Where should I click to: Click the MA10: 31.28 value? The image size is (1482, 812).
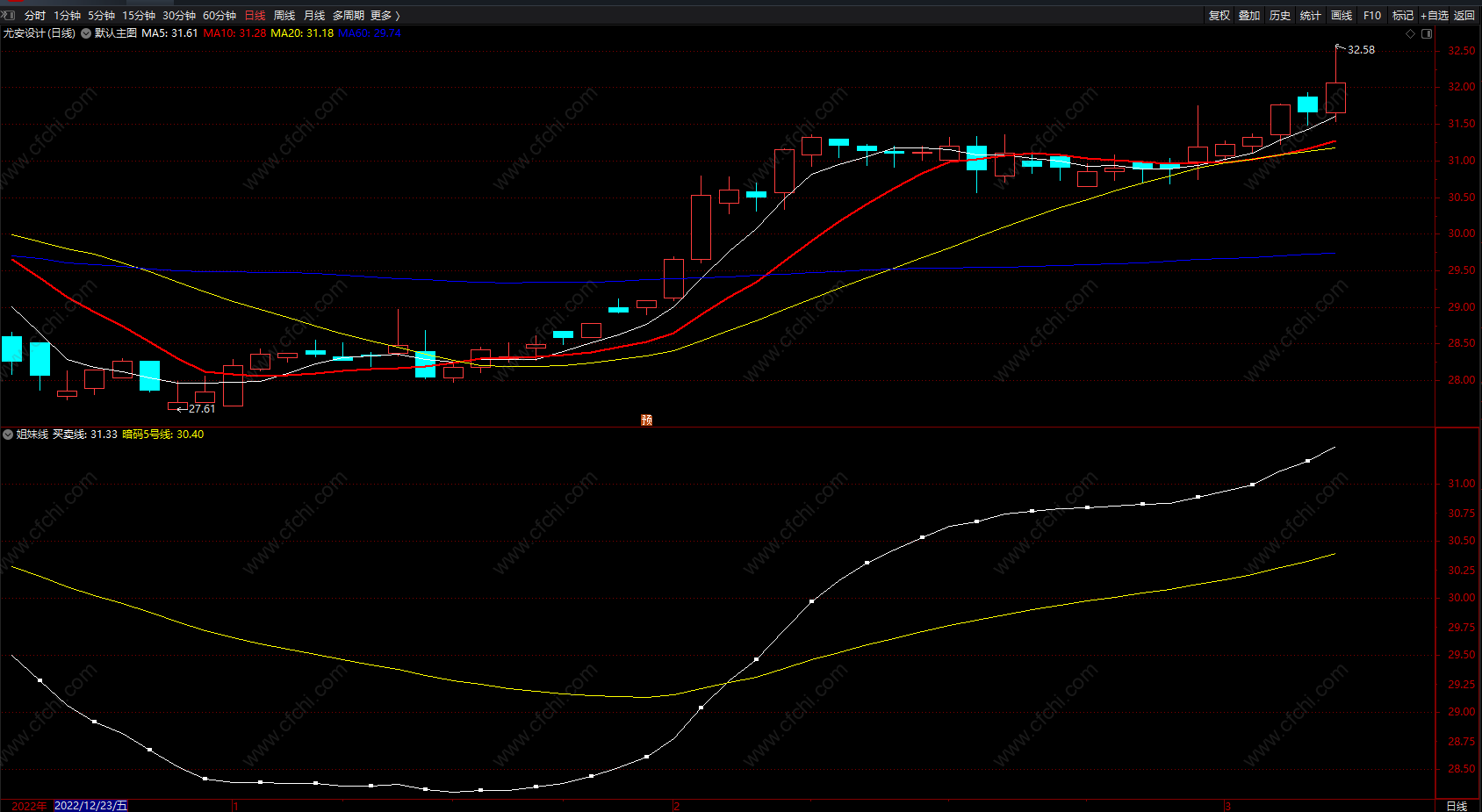pos(234,33)
